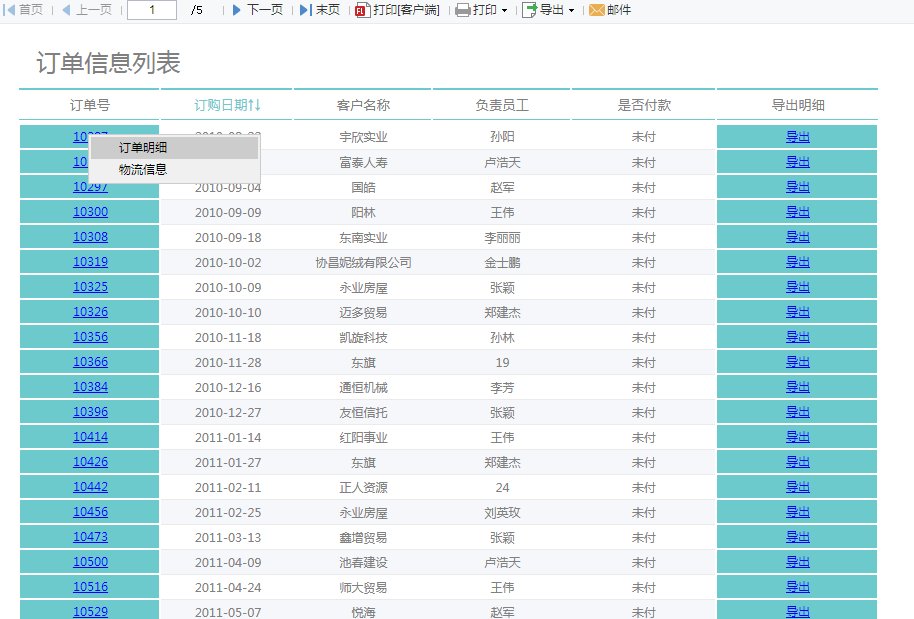The height and width of the screenshot is (619, 914).
Task: Click the client-side print PDF icon
Action: [363, 10]
